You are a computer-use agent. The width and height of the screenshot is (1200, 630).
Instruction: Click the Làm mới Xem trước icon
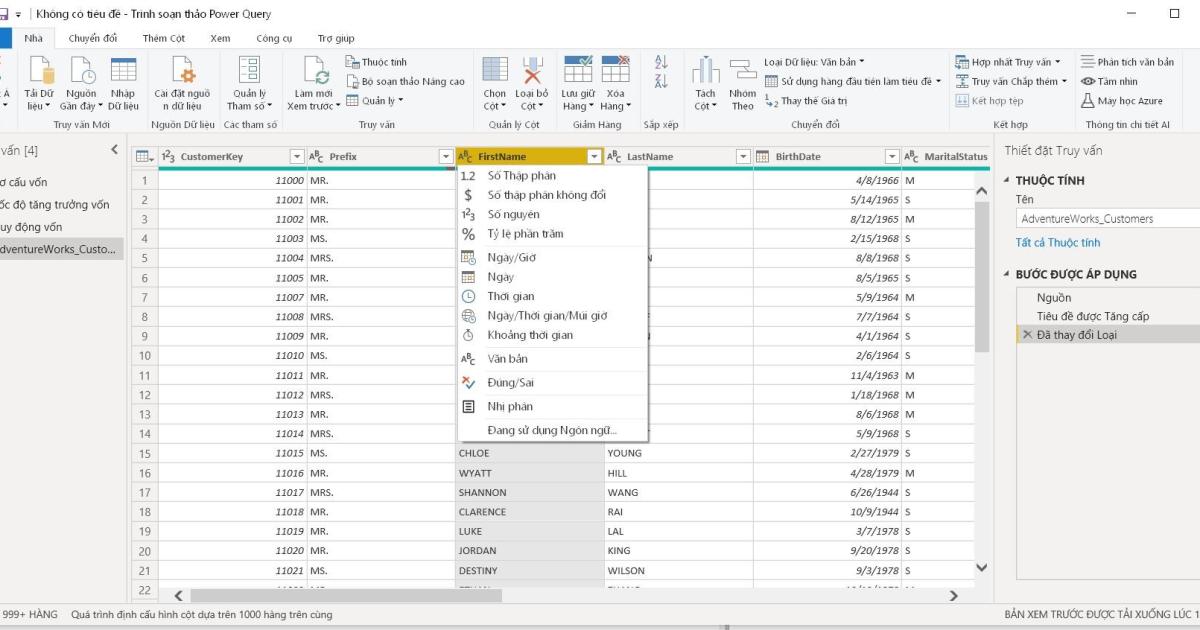[313, 72]
